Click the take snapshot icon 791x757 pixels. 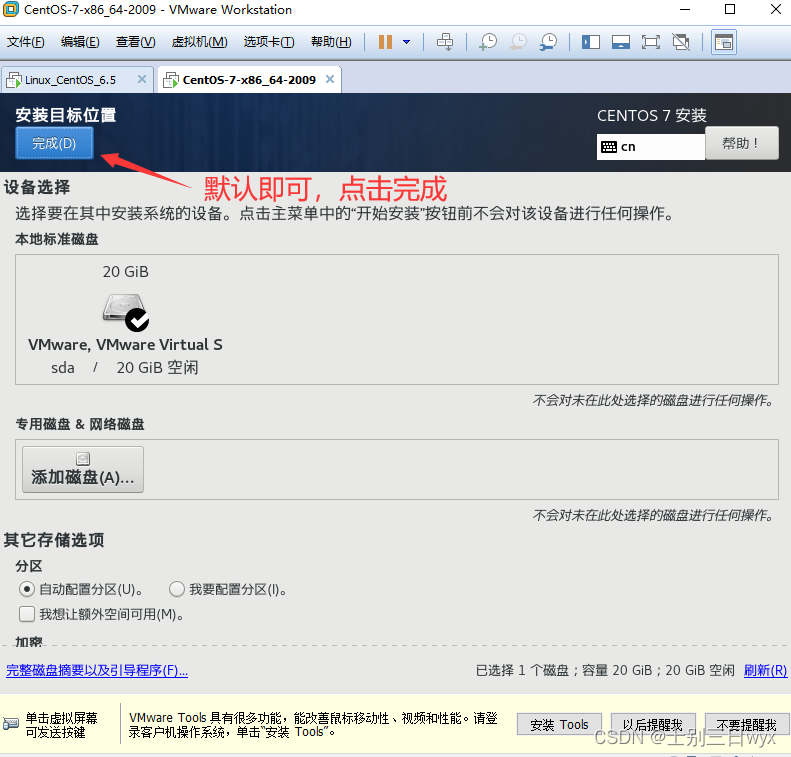coord(488,42)
